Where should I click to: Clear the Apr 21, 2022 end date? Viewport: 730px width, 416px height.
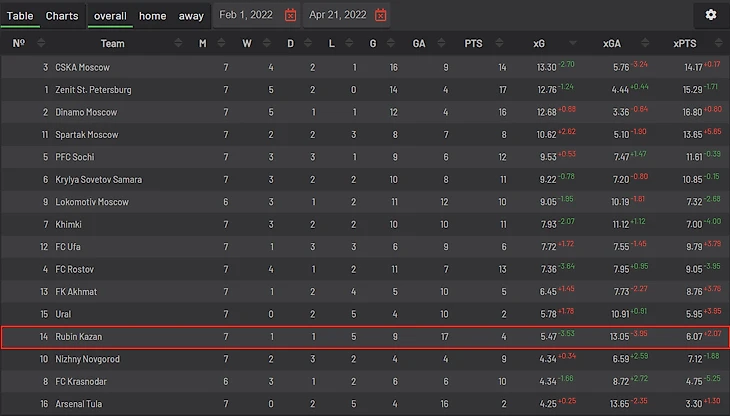(380, 15)
